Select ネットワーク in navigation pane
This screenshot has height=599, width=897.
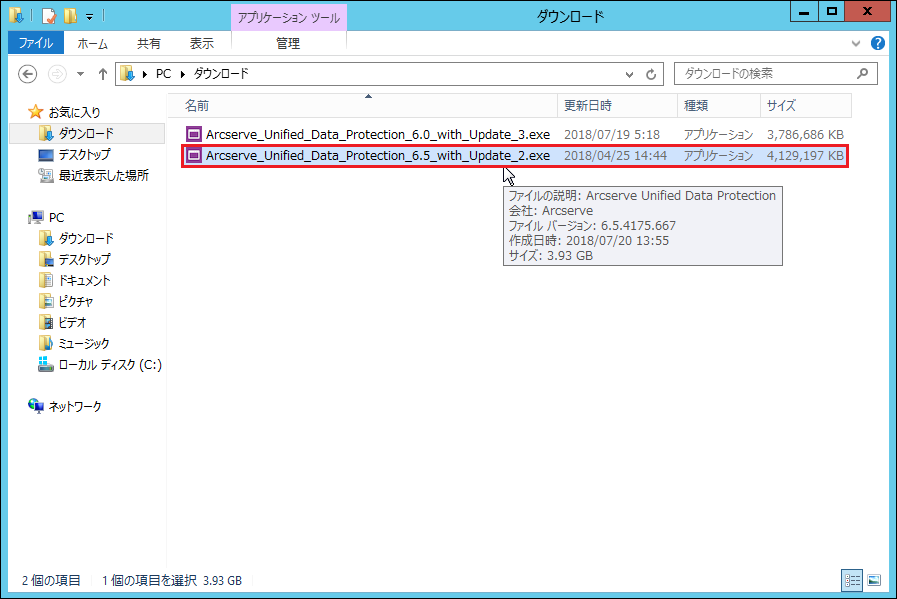75,406
